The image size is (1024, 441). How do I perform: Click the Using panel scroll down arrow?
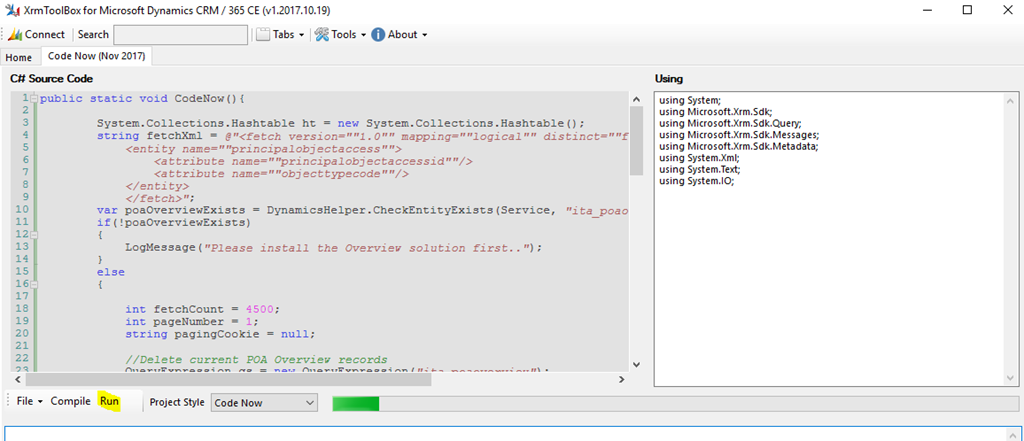(x=1011, y=379)
